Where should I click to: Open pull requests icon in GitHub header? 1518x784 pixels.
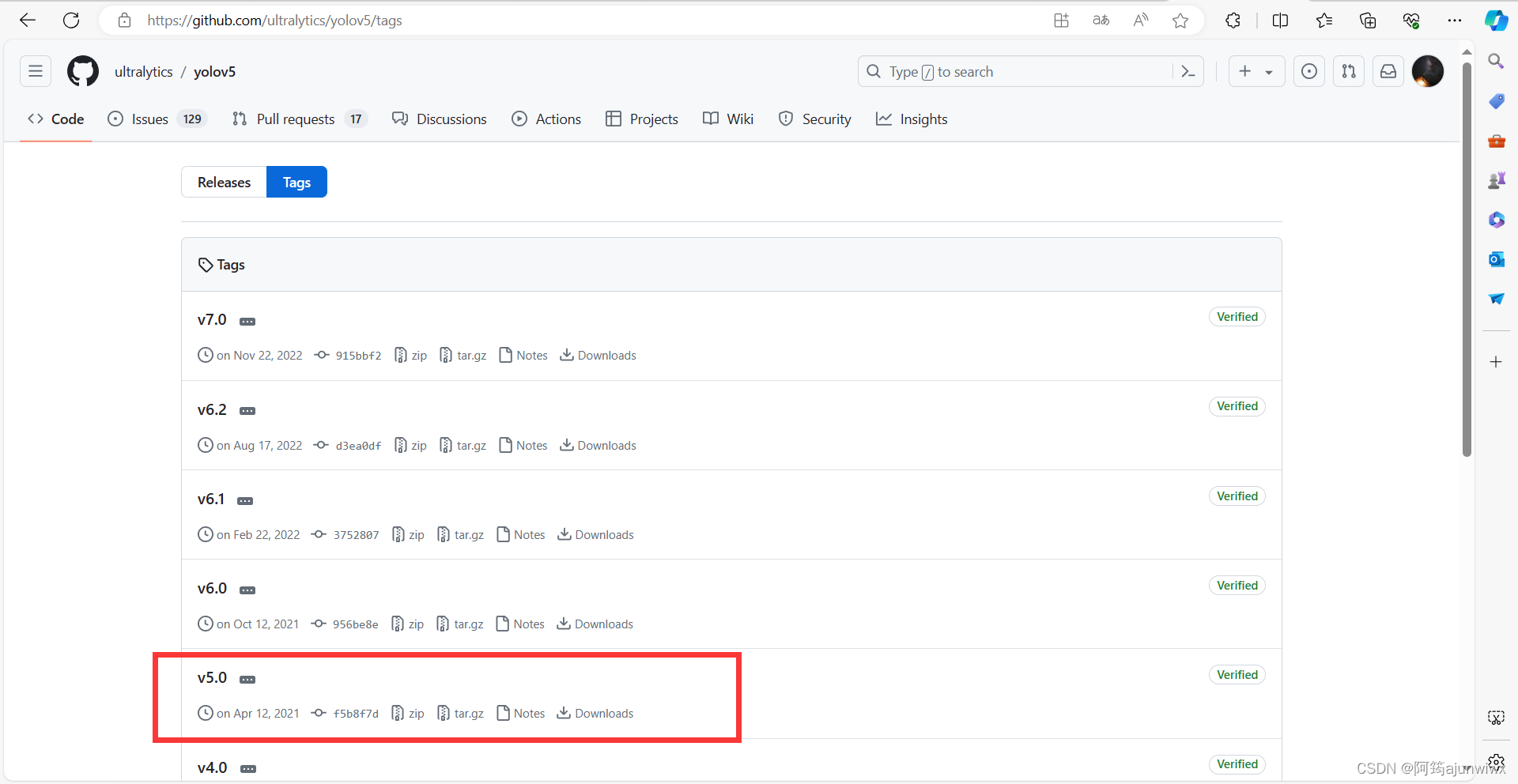[x=1349, y=71]
